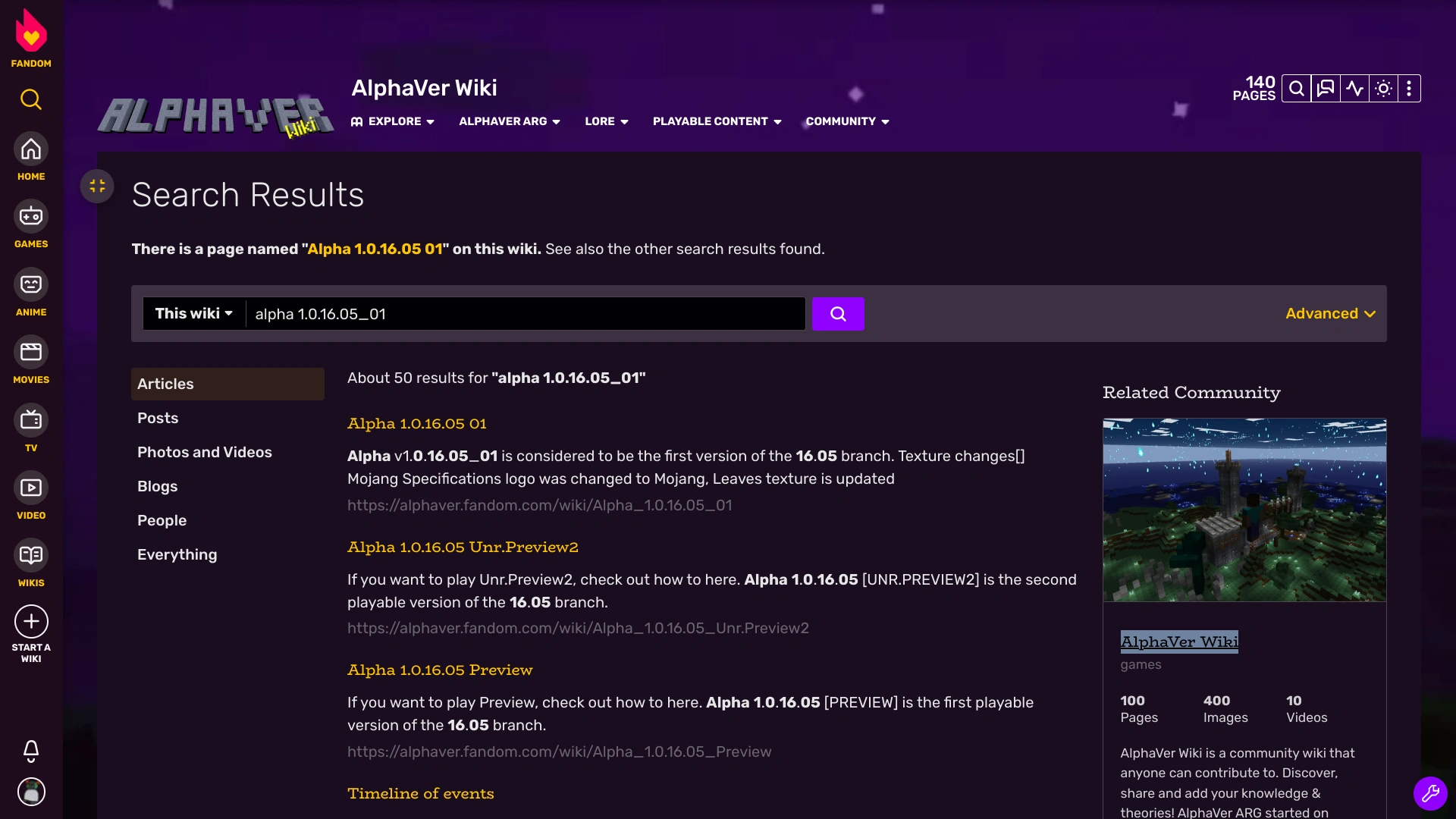Viewport: 1456px width, 819px height.
Task: Open the Alpha 1.0.16.05 Unr.Preview2 result
Action: [463, 547]
